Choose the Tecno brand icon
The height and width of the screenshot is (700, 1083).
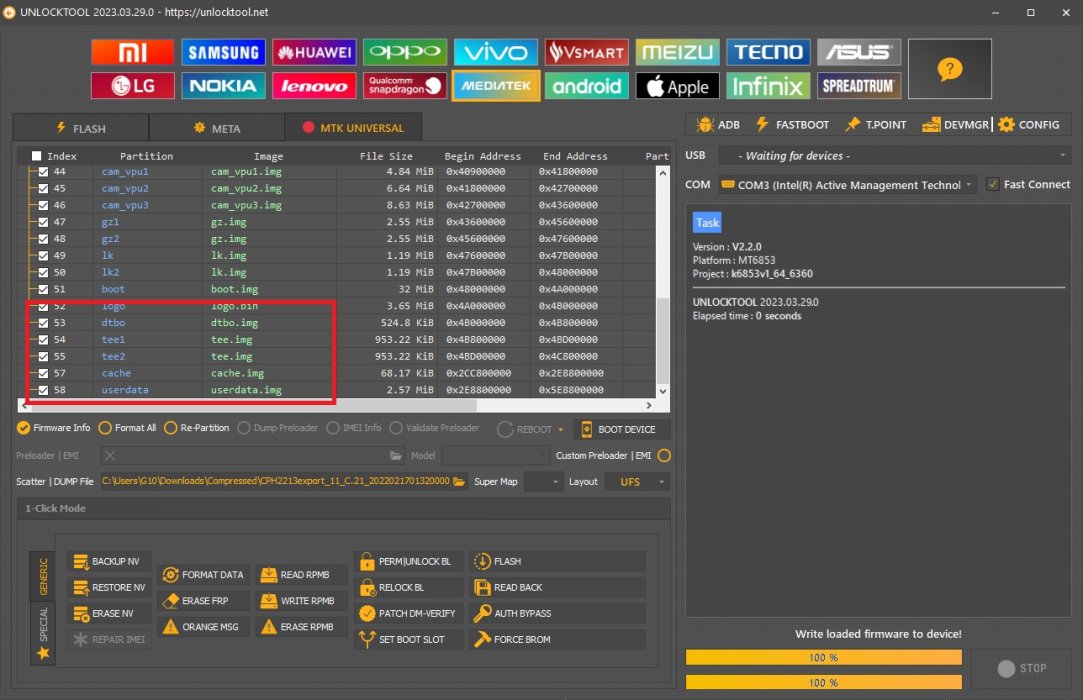(768, 52)
